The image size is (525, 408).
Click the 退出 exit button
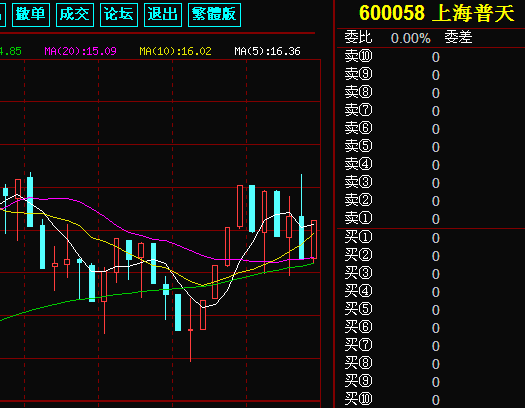tap(163, 15)
